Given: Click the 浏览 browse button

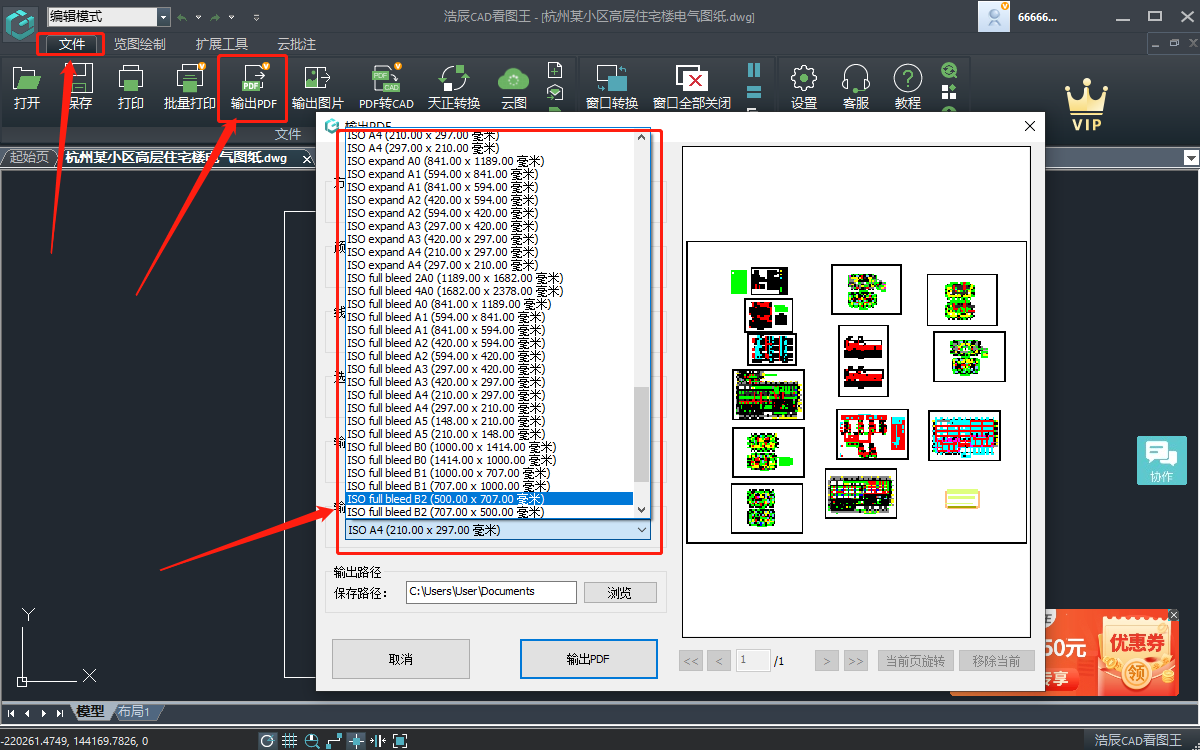Looking at the screenshot, I should point(620,593).
